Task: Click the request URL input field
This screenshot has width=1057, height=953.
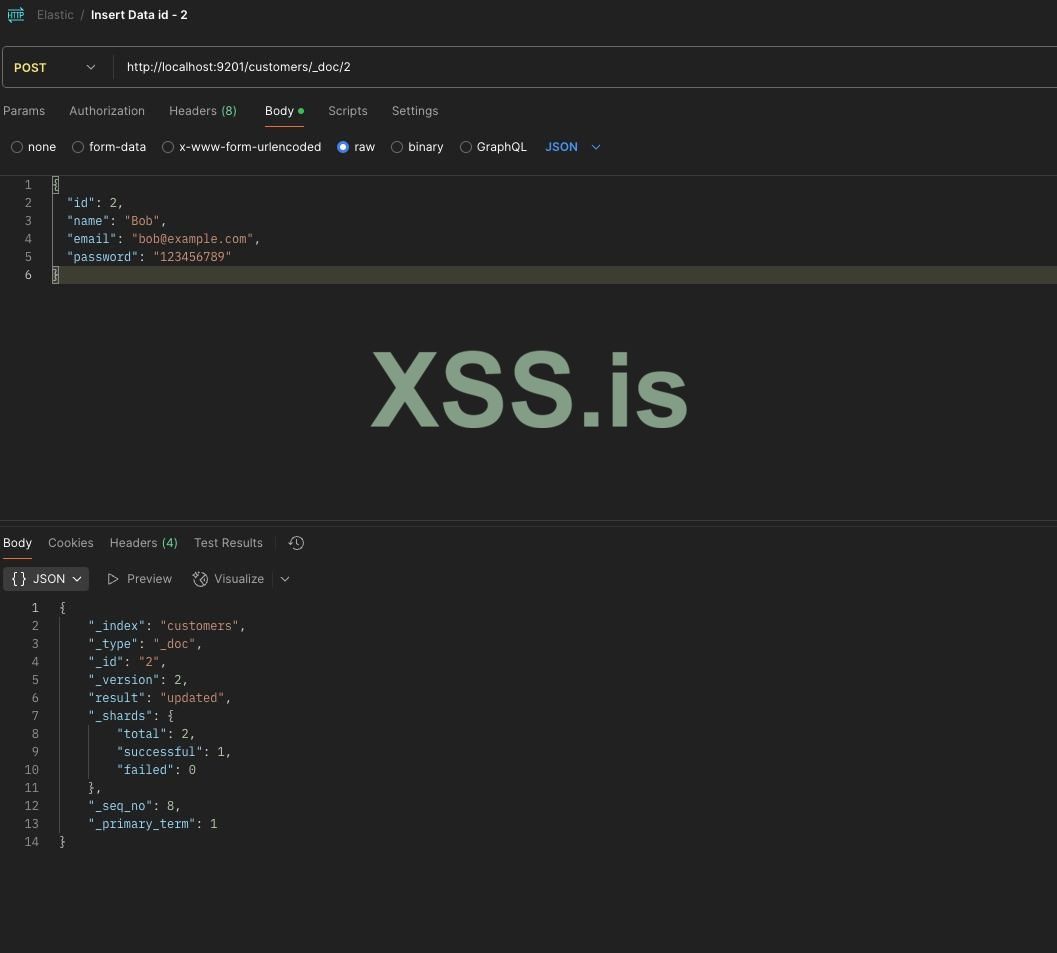Action: coord(585,67)
